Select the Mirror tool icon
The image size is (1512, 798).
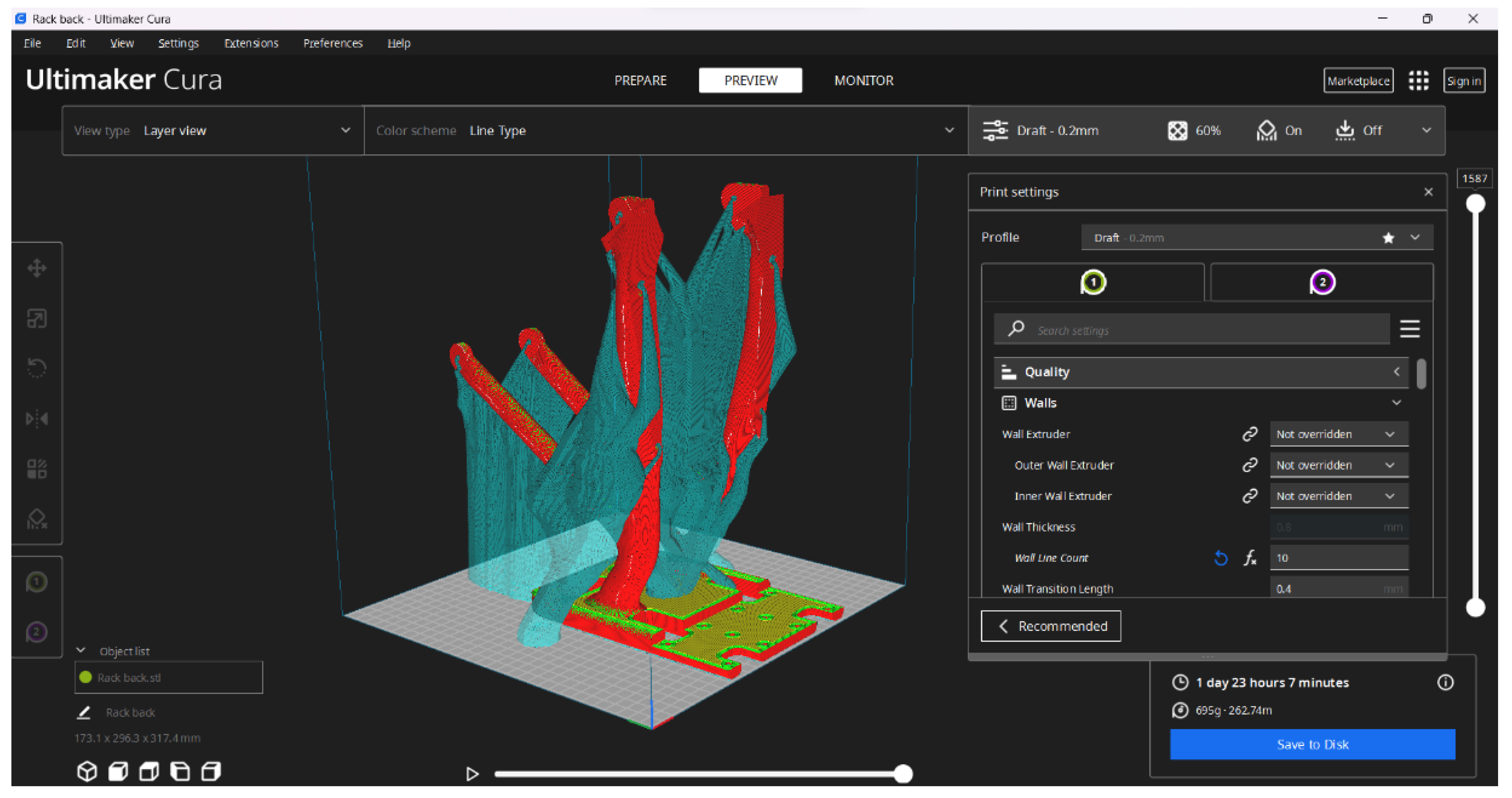[x=36, y=418]
